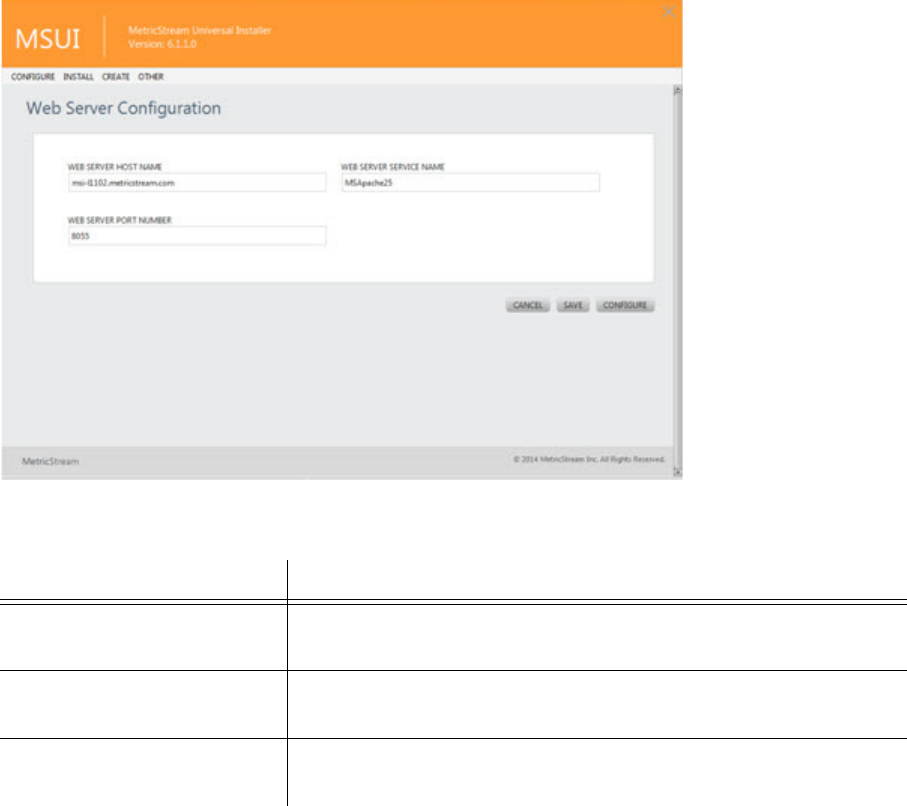Click the Web Server Host Name field
Screen dimensions: 907x806
pyautogui.click(x=197, y=183)
